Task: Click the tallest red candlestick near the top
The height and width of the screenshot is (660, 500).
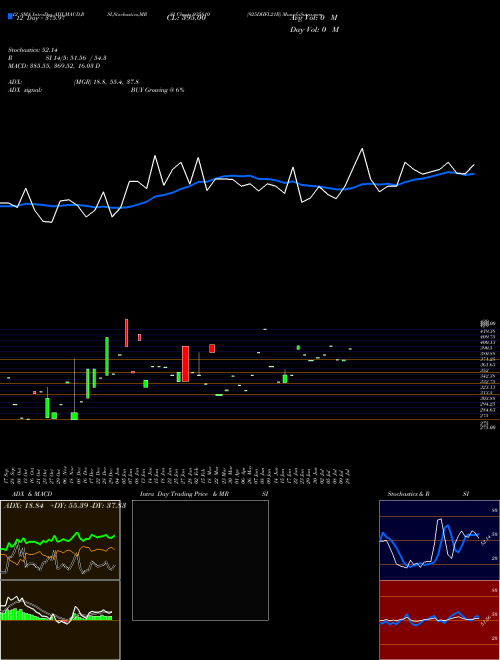Action: tap(126, 333)
